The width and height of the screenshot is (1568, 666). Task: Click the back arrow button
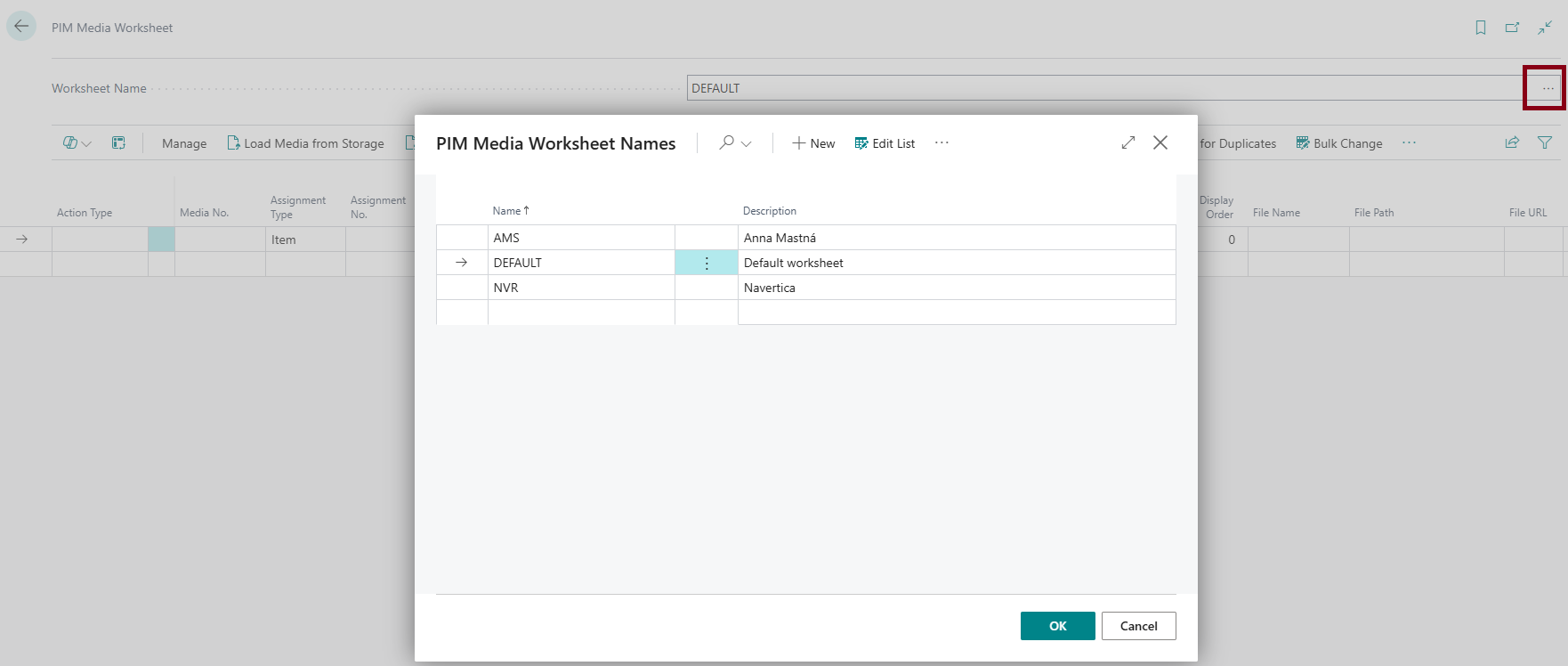21,27
